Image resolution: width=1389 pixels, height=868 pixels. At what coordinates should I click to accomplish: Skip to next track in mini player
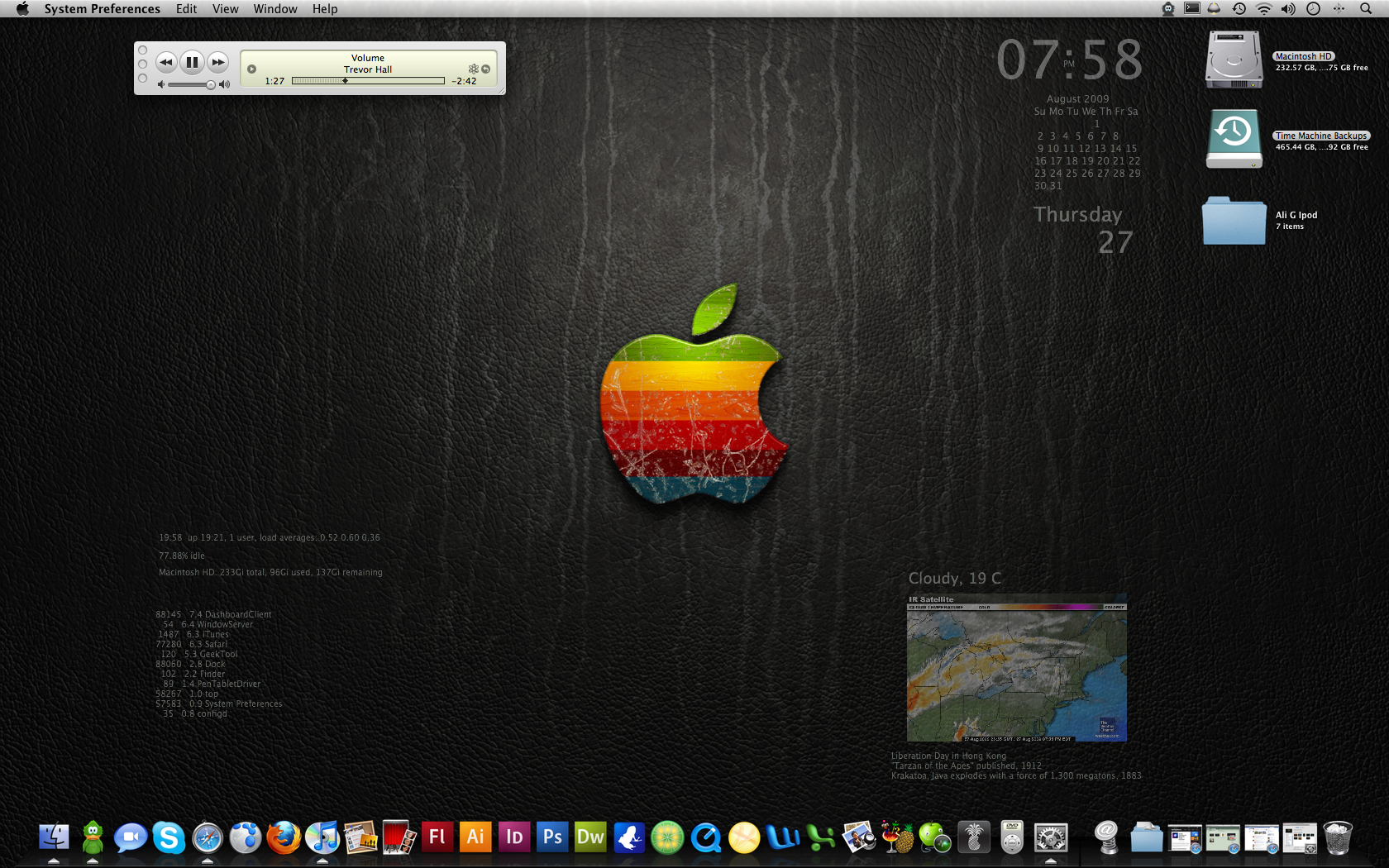click(x=218, y=62)
